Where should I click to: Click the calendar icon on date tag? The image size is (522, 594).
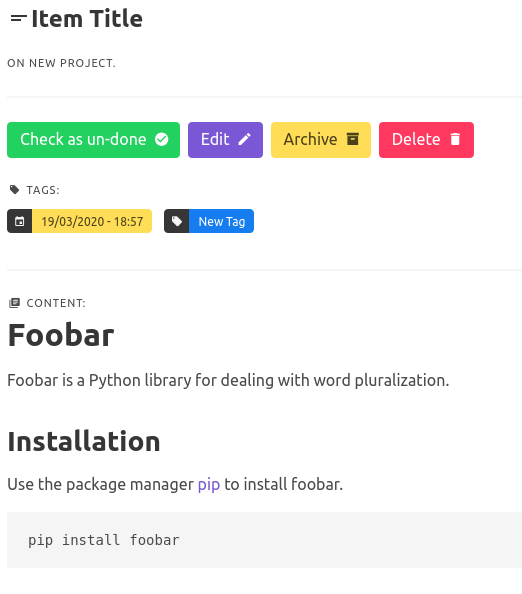coord(20,221)
